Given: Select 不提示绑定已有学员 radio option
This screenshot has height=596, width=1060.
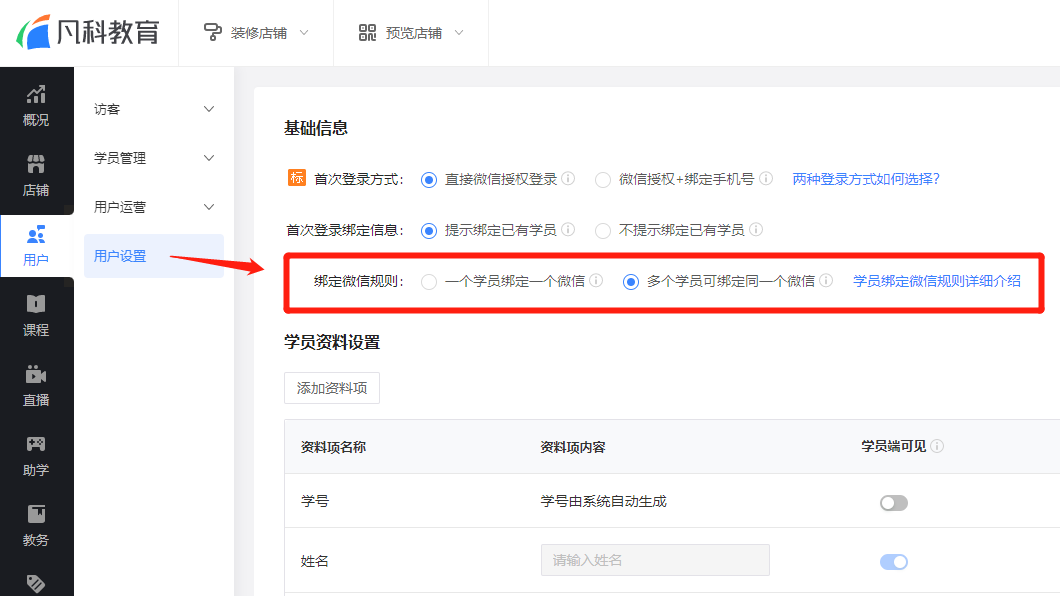Looking at the screenshot, I should click(x=602, y=231).
